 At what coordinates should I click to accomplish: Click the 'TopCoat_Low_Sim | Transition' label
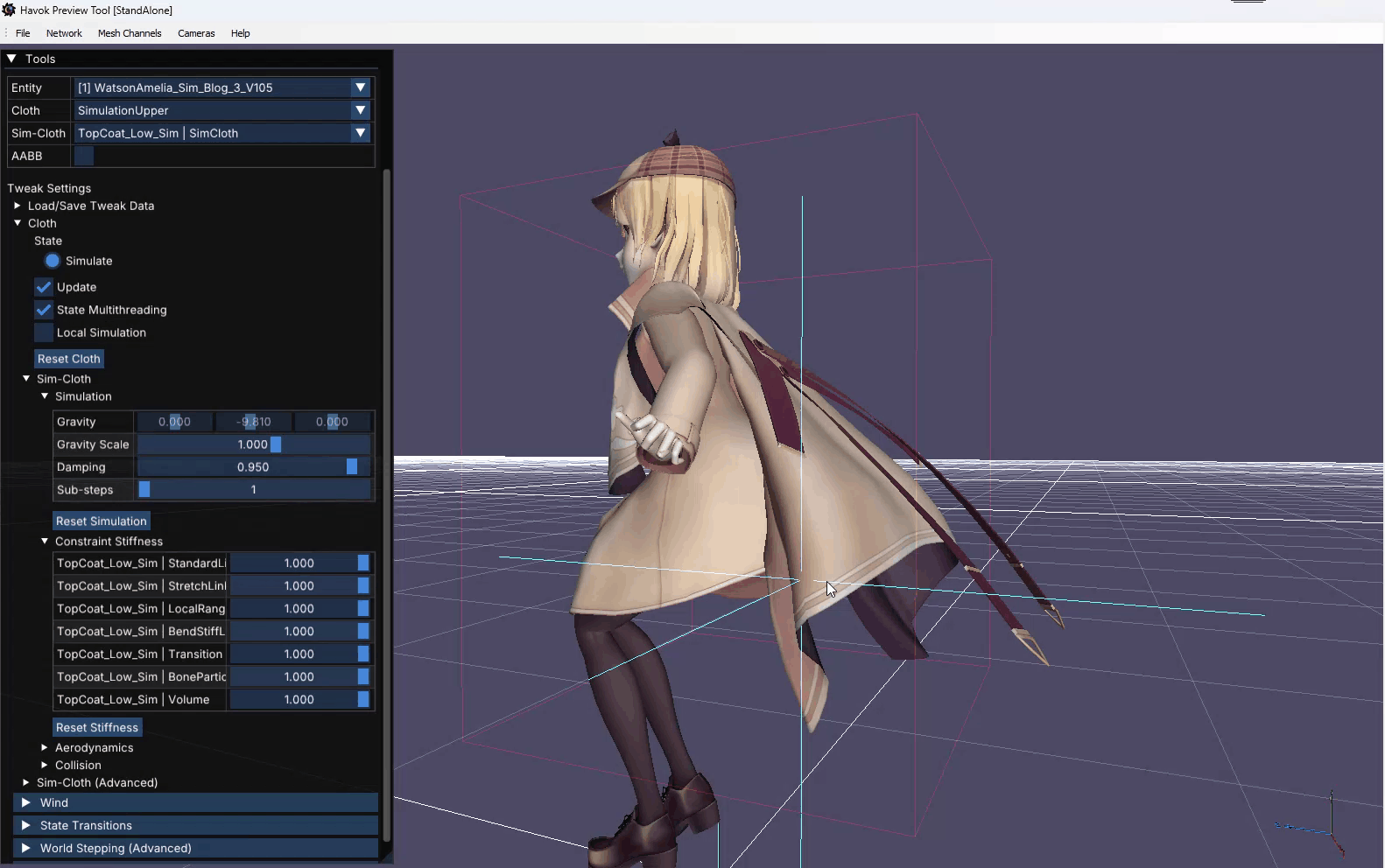coord(139,654)
